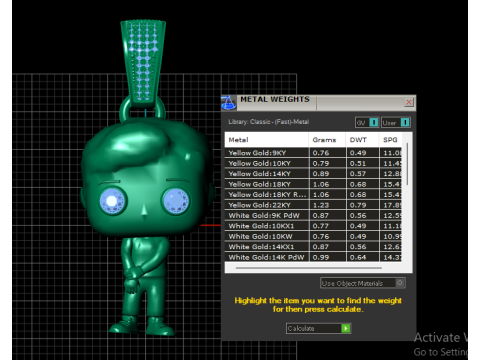
Task: Click the metal list horizontal scrollbar
Action: (x=309, y=268)
